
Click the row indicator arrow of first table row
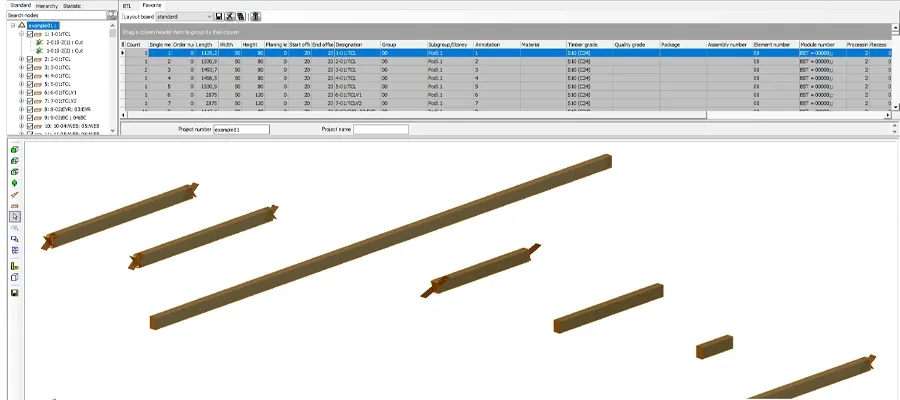[122, 53]
